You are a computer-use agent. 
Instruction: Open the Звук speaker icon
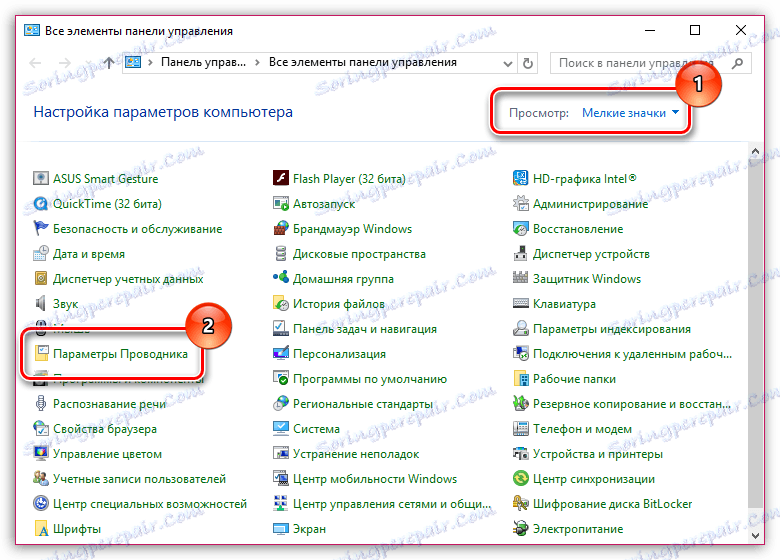40,303
